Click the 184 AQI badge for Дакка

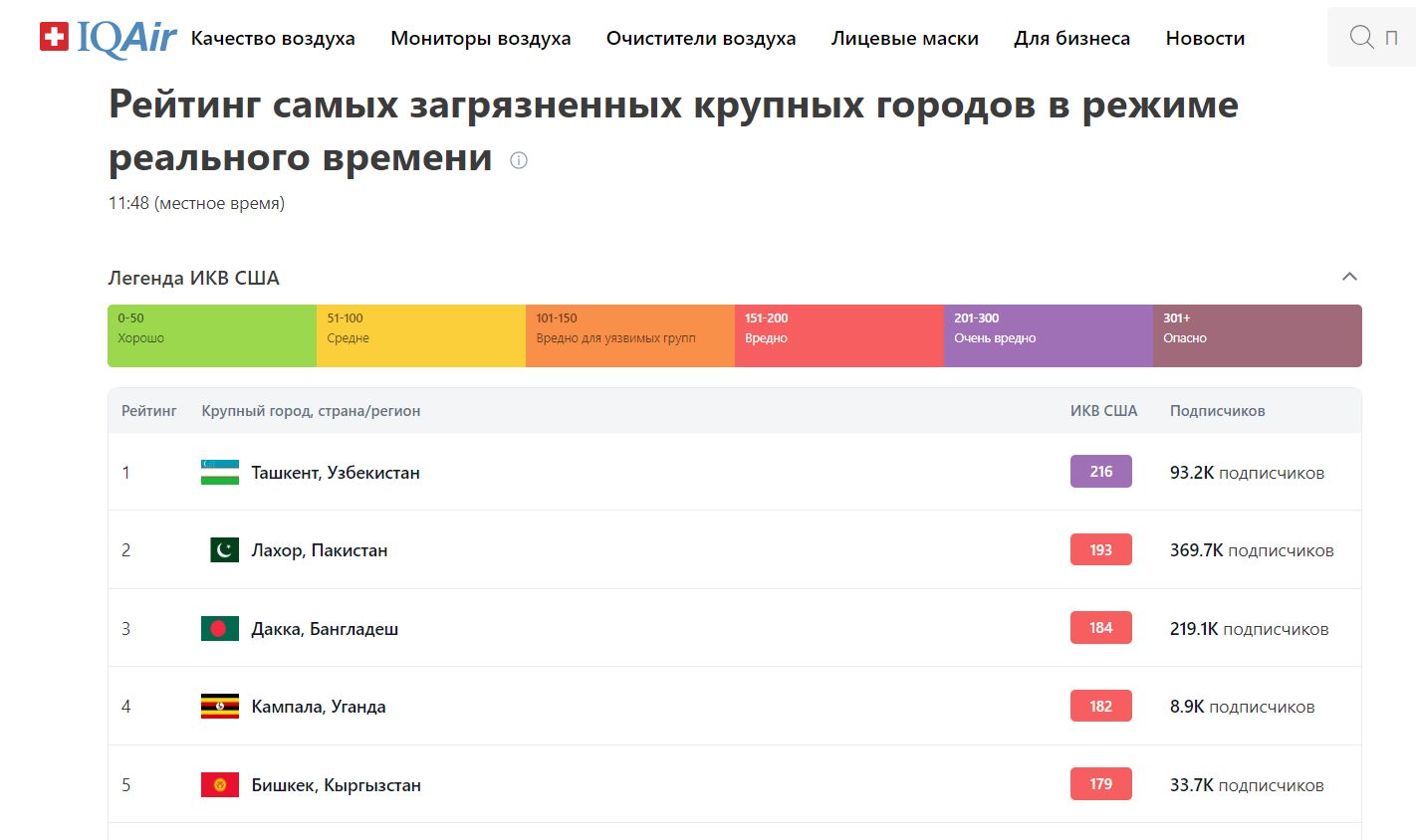(x=1101, y=628)
